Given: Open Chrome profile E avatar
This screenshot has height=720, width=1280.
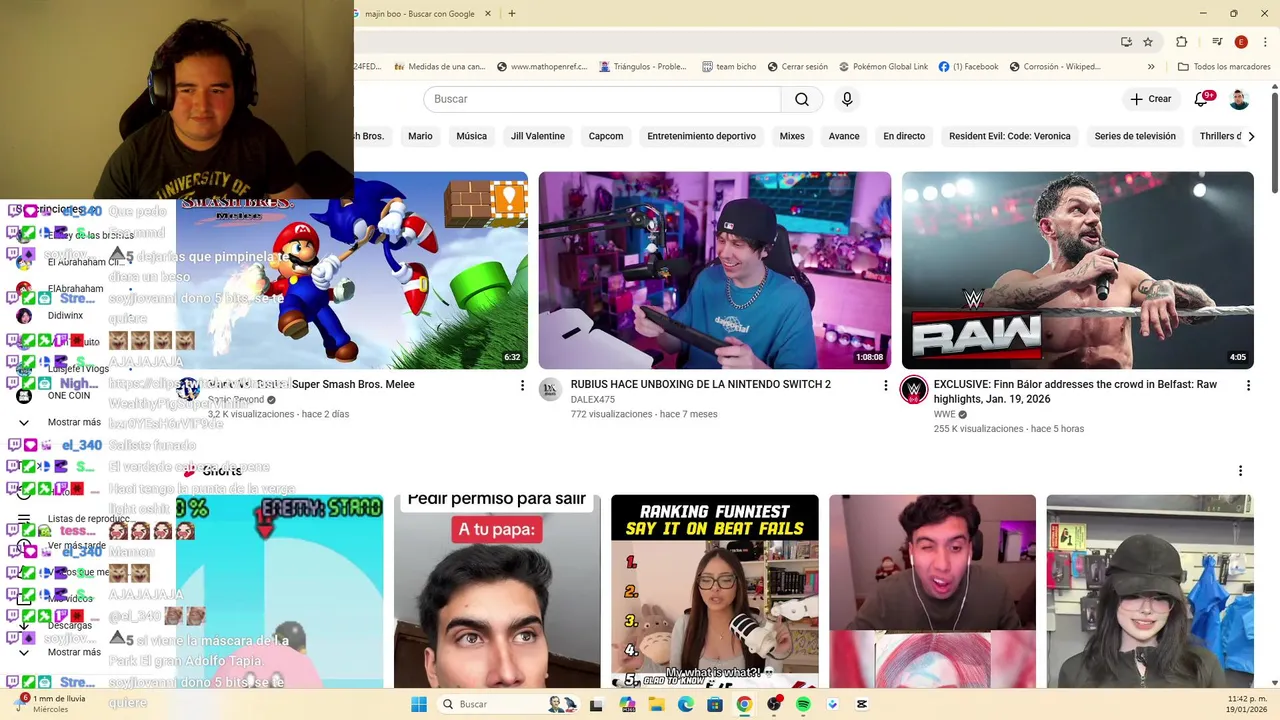Looking at the screenshot, I should pyautogui.click(x=1241, y=42).
